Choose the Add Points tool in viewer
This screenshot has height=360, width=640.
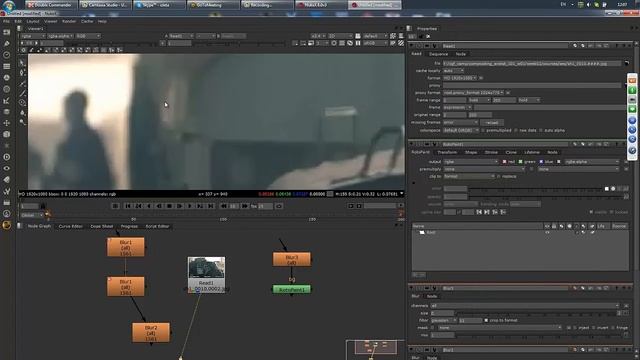pos(22,73)
